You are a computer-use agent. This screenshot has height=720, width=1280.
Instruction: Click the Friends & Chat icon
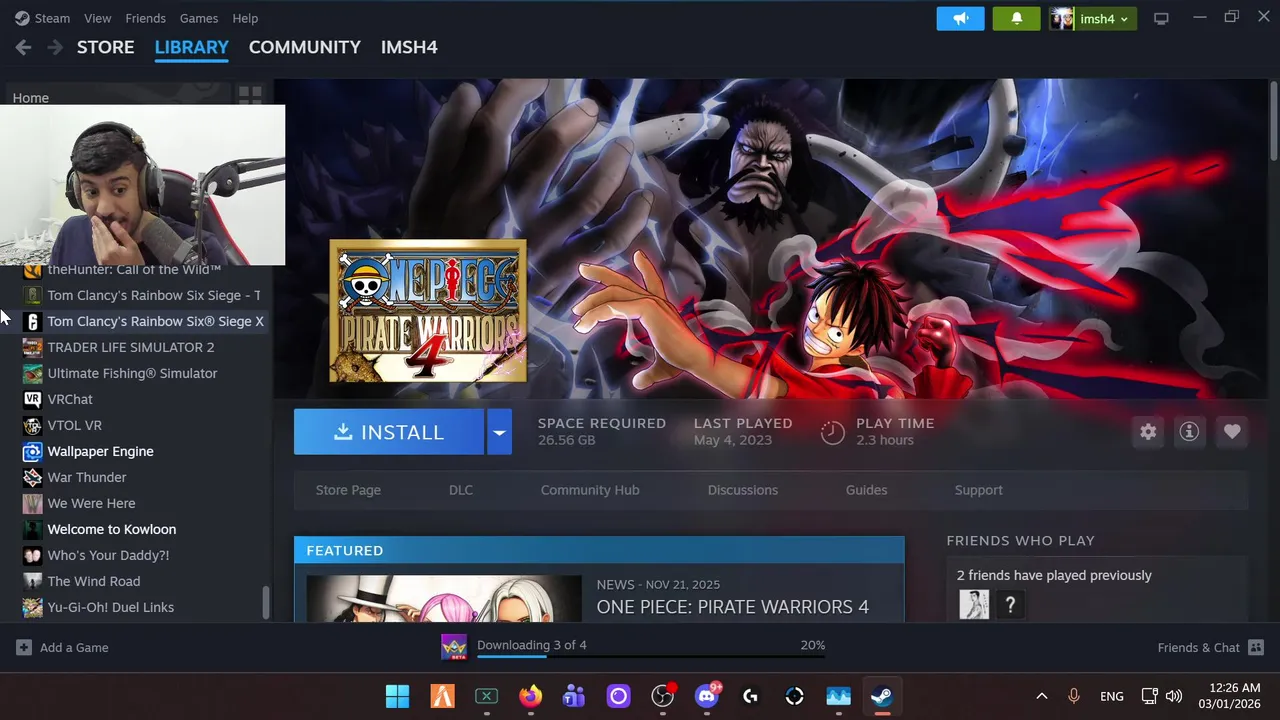coord(1256,648)
